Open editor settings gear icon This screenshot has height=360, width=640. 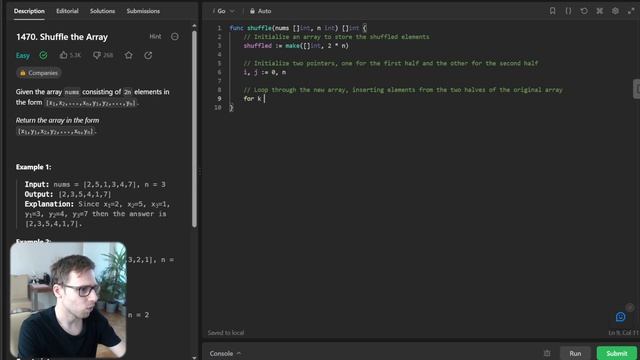click(x=615, y=11)
